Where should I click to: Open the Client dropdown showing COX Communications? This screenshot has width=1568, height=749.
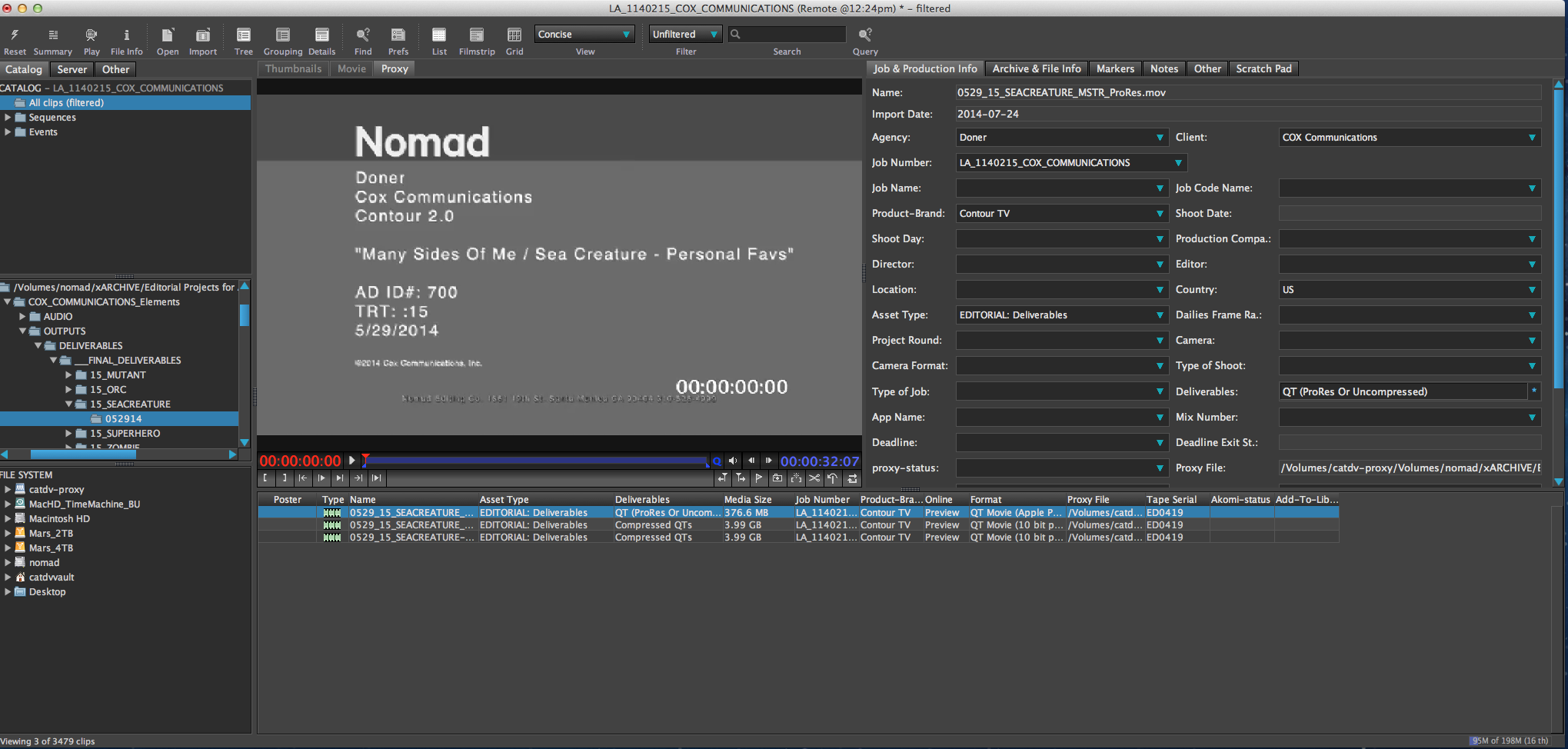(1410, 138)
